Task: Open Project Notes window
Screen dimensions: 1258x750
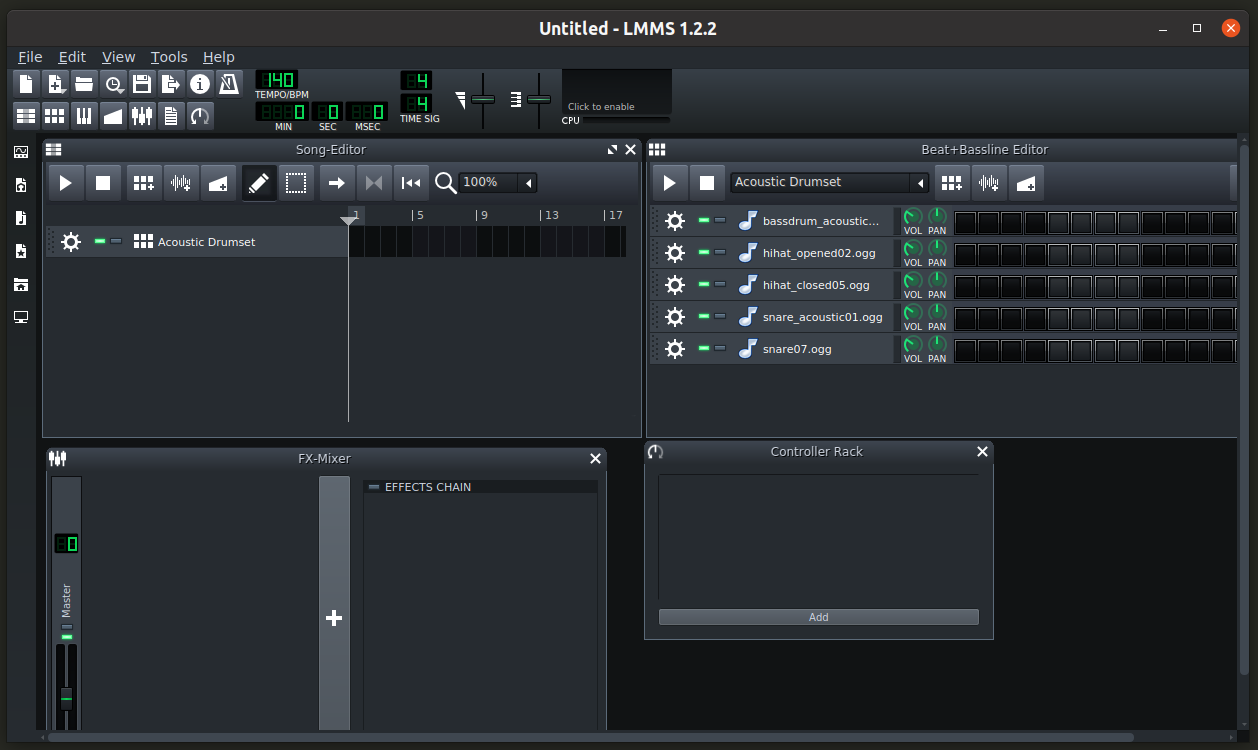Action: 171,116
